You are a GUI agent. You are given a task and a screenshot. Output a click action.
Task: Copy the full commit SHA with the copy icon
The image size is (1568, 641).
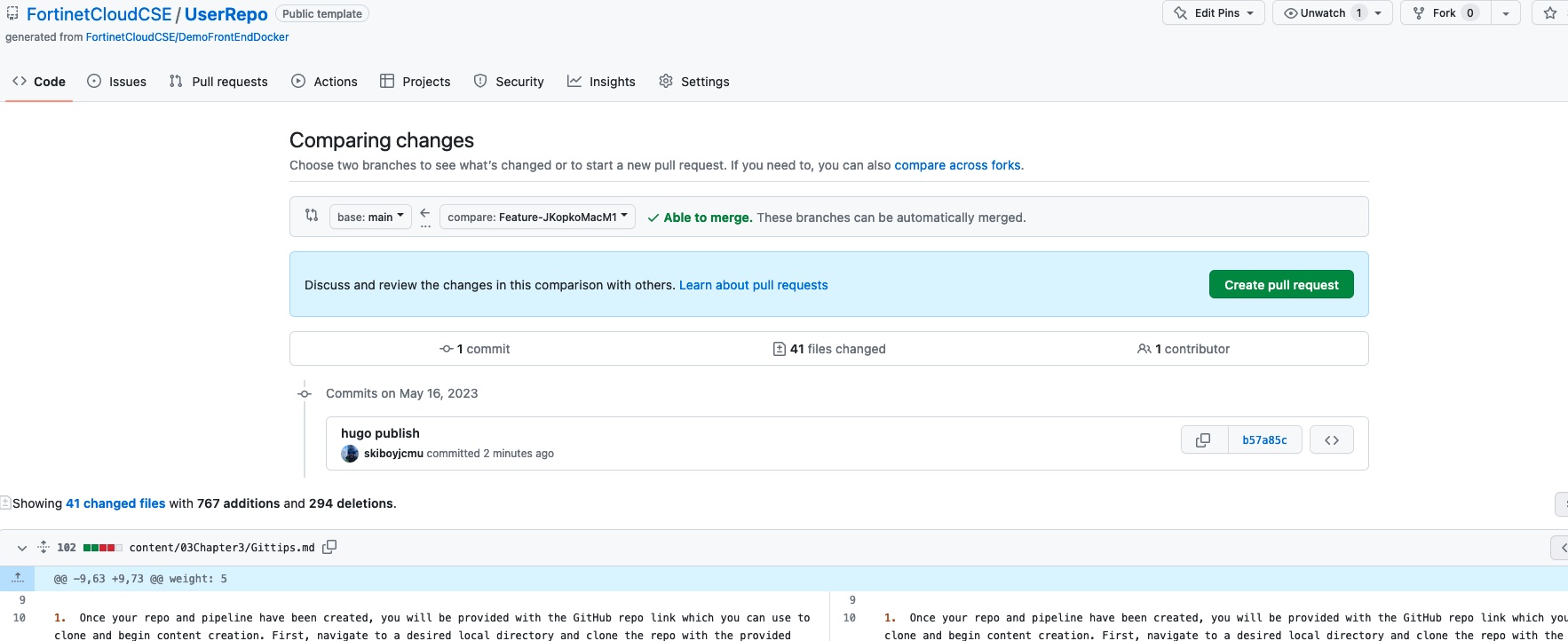click(x=1204, y=439)
